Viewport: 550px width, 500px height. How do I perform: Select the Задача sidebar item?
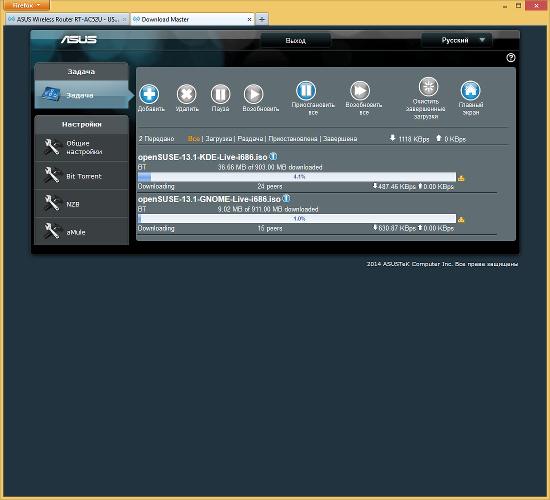(81, 95)
